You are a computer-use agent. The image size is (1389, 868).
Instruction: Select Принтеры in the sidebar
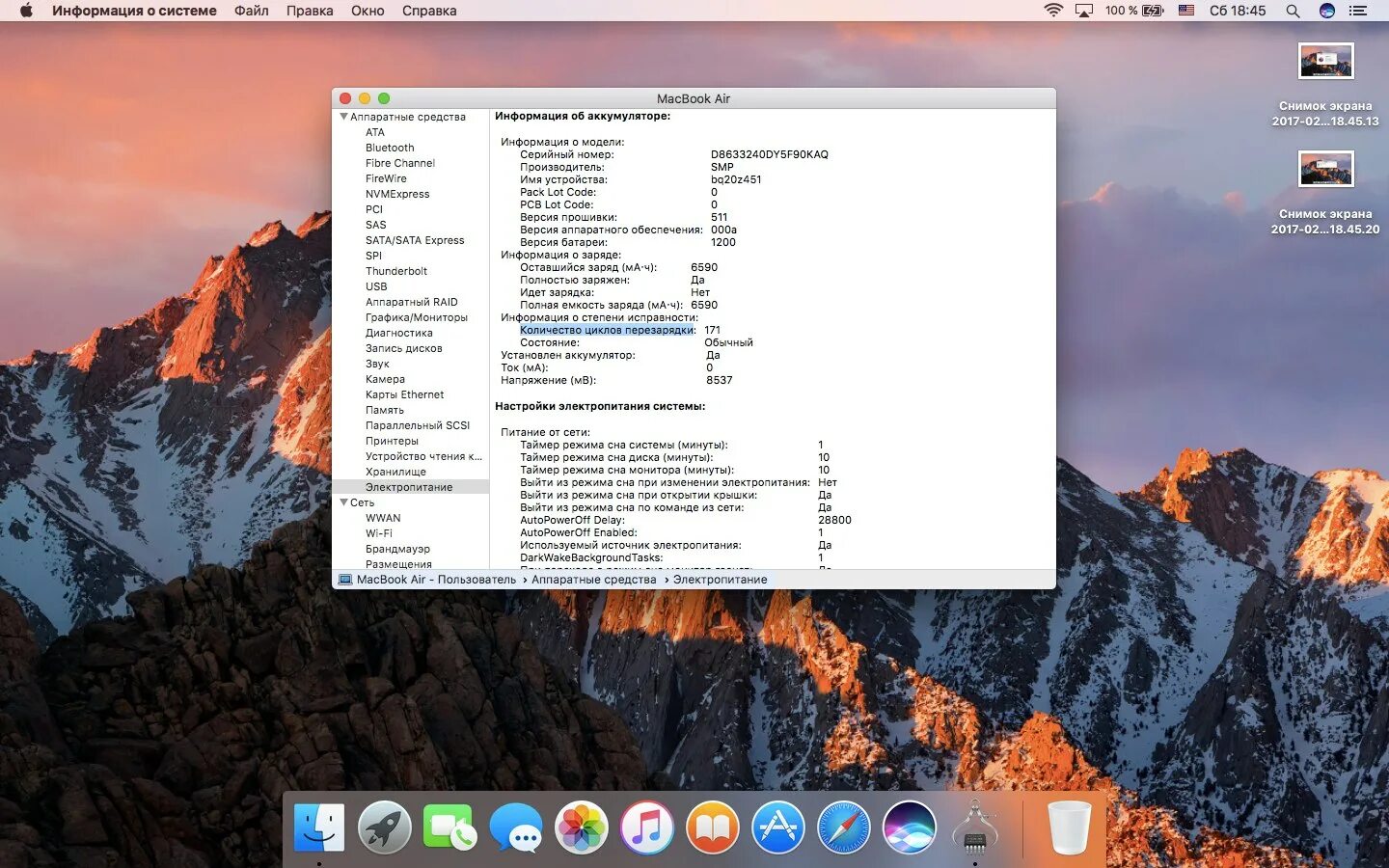(x=392, y=441)
